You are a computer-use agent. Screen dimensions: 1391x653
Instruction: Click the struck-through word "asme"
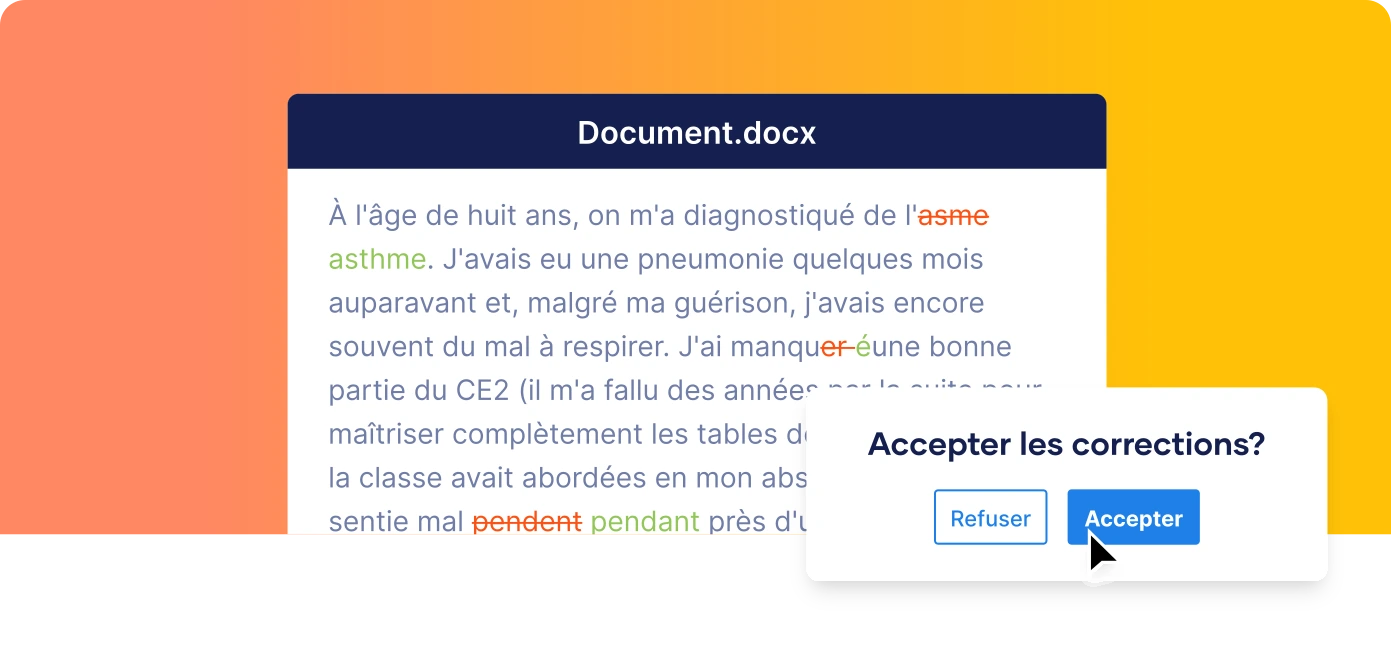point(954,215)
